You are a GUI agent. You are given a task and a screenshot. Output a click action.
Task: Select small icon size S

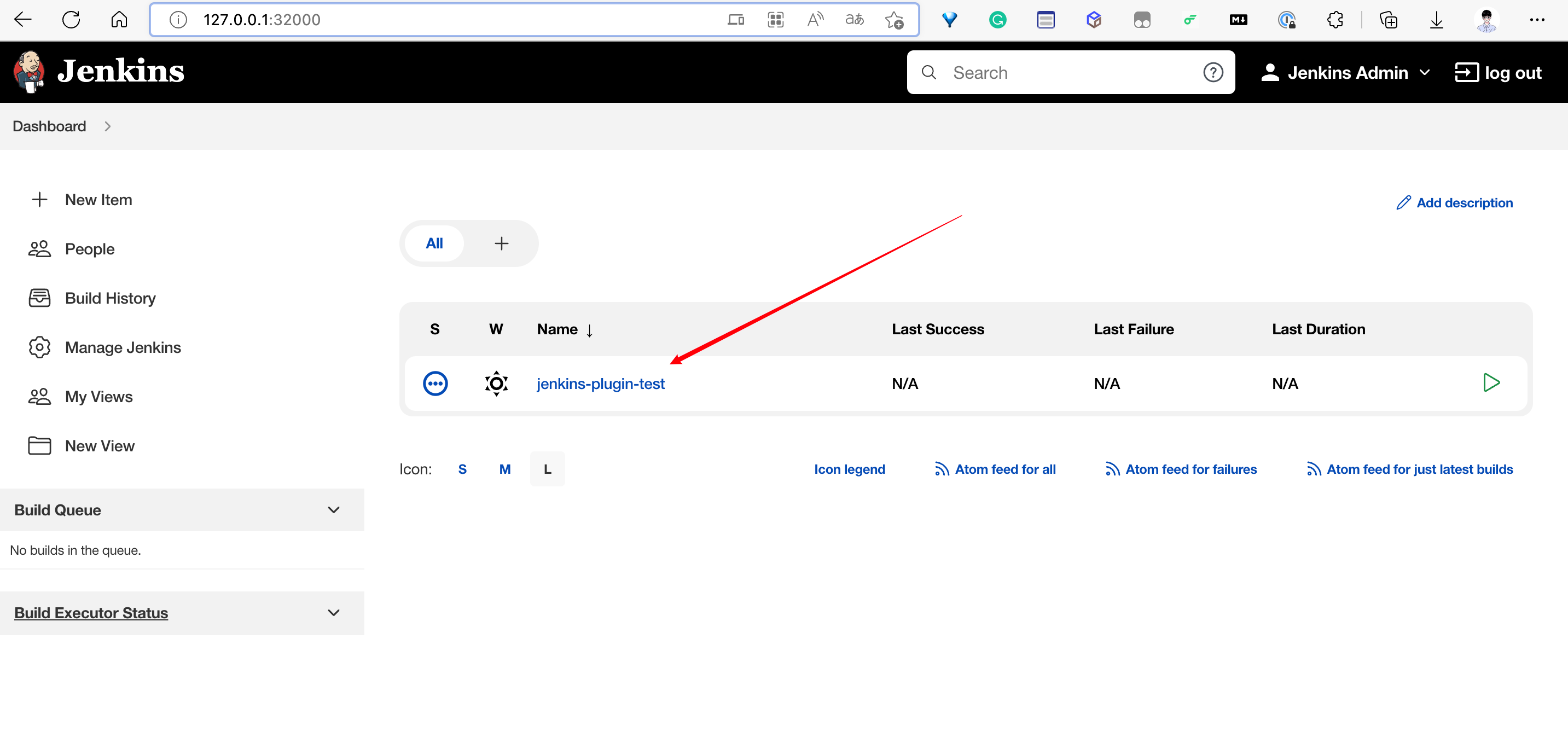tap(462, 469)
